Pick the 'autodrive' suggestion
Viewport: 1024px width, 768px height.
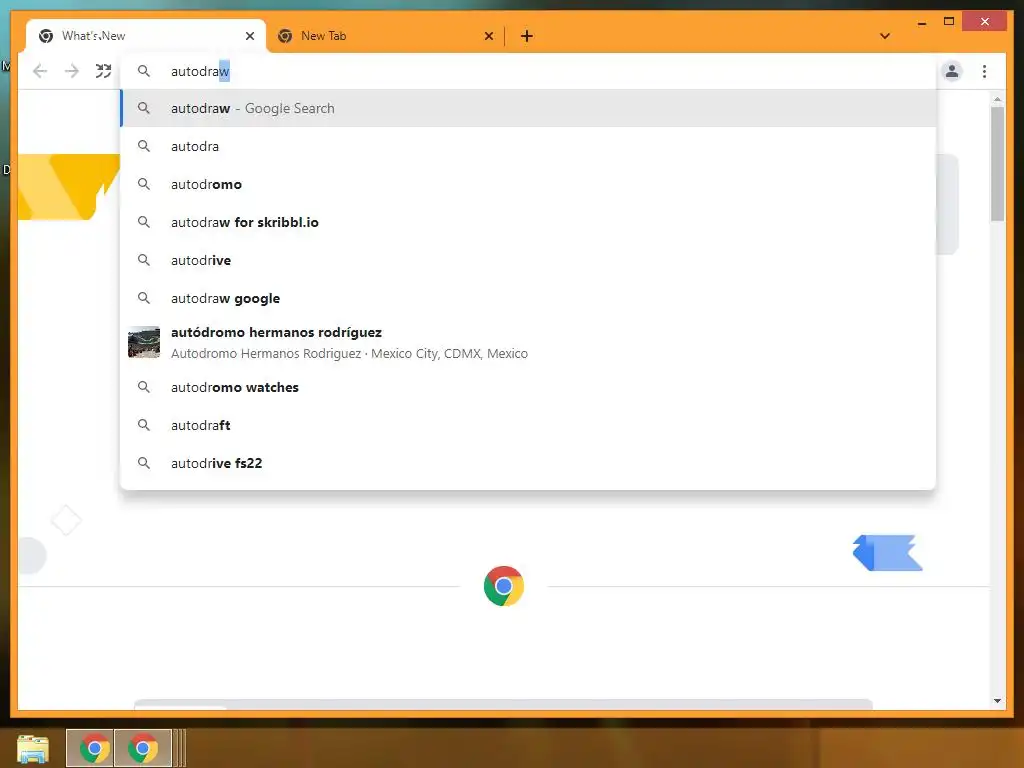[x=528, y=260]
